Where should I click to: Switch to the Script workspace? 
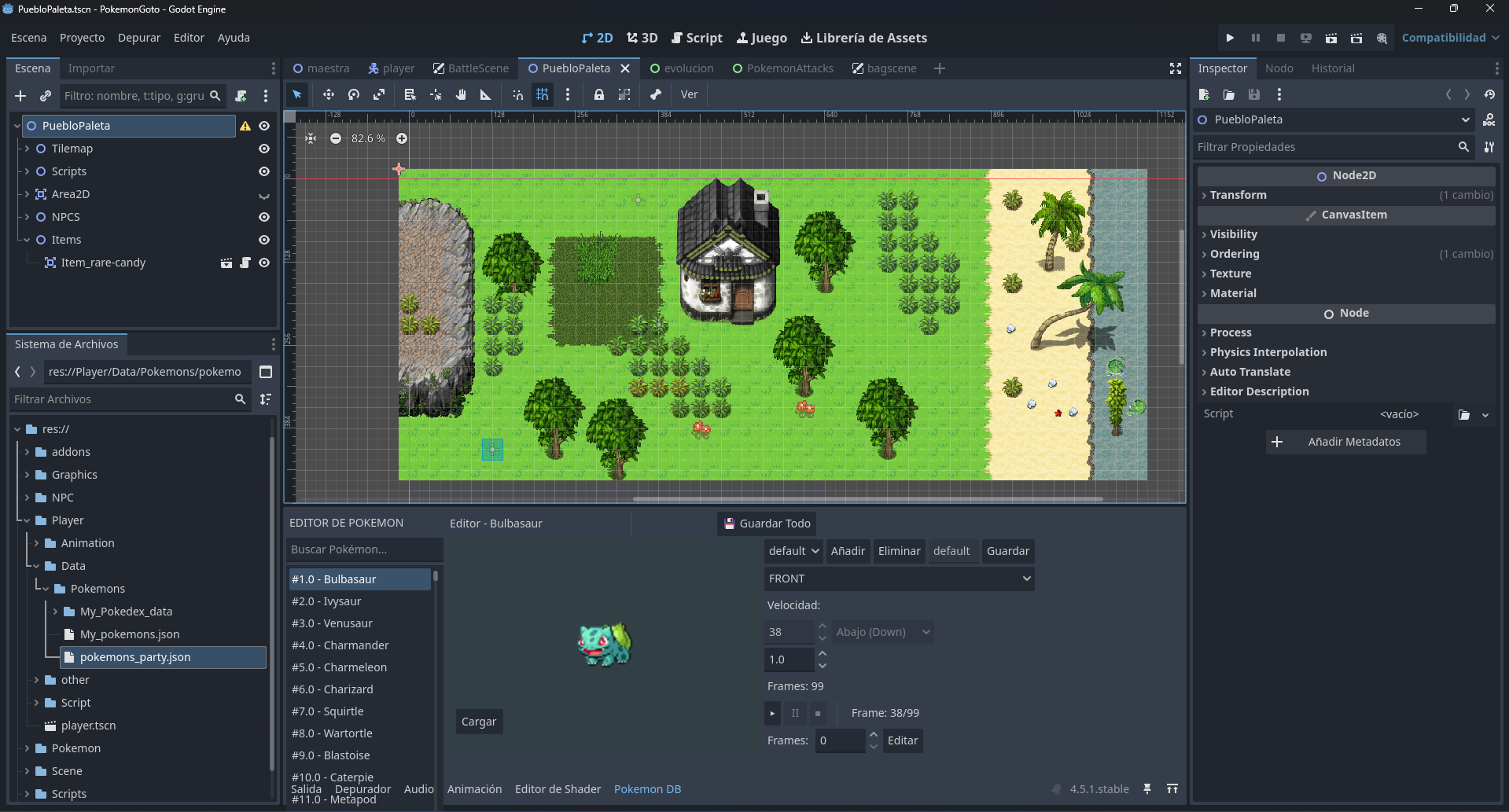coord(697,38)
